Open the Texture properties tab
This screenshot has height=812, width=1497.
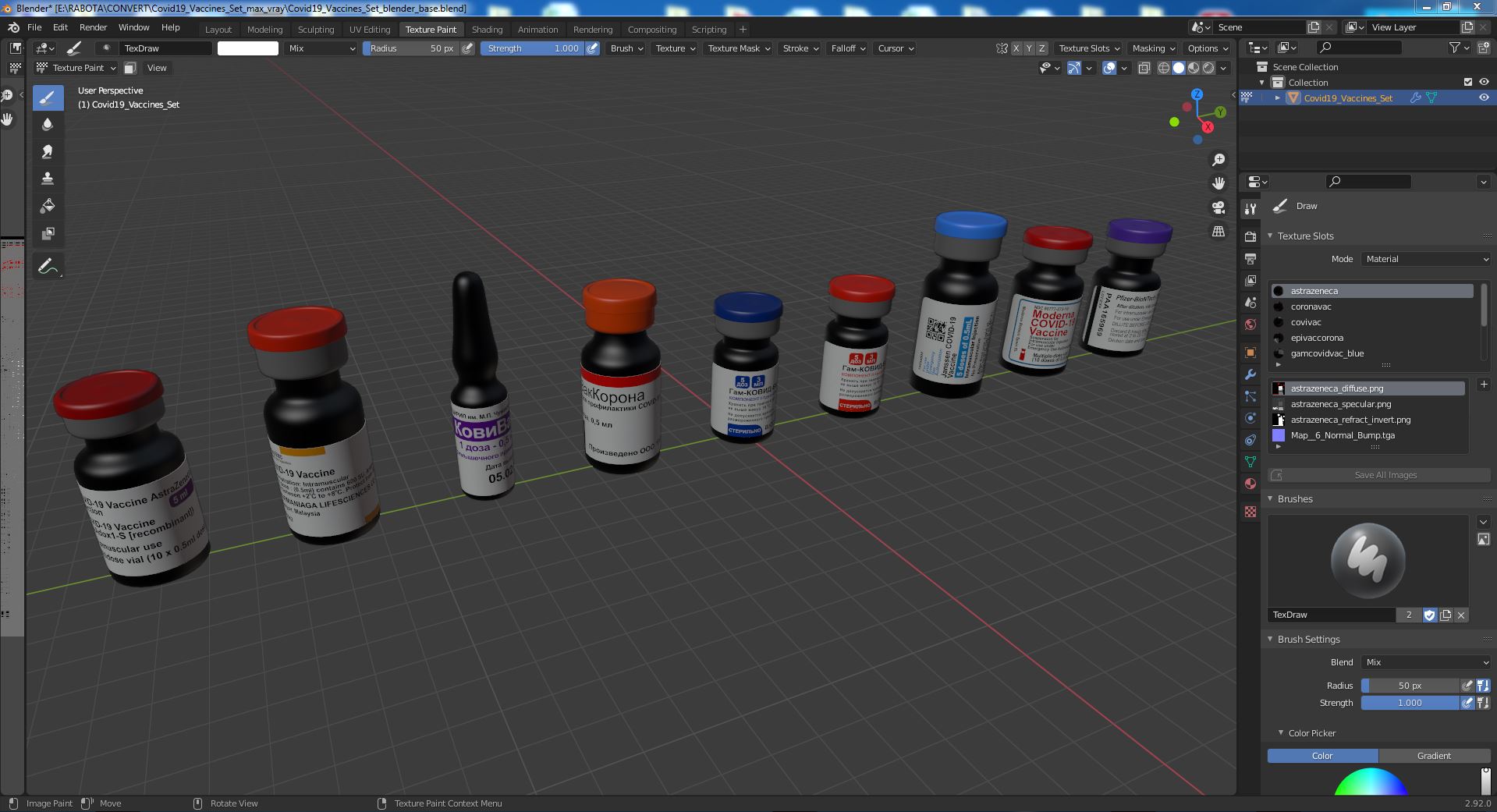tap(1250, 512)
